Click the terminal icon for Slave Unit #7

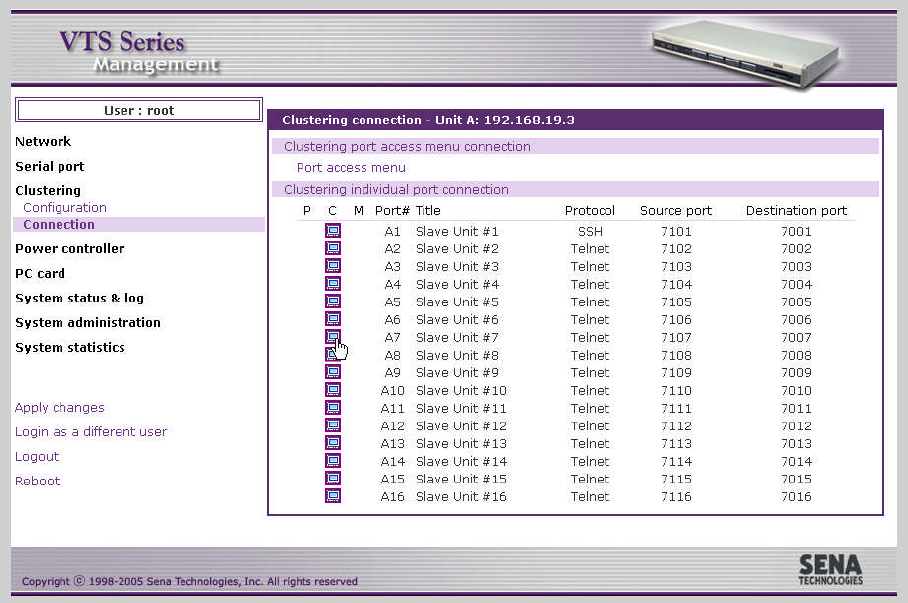click(333, 337)
